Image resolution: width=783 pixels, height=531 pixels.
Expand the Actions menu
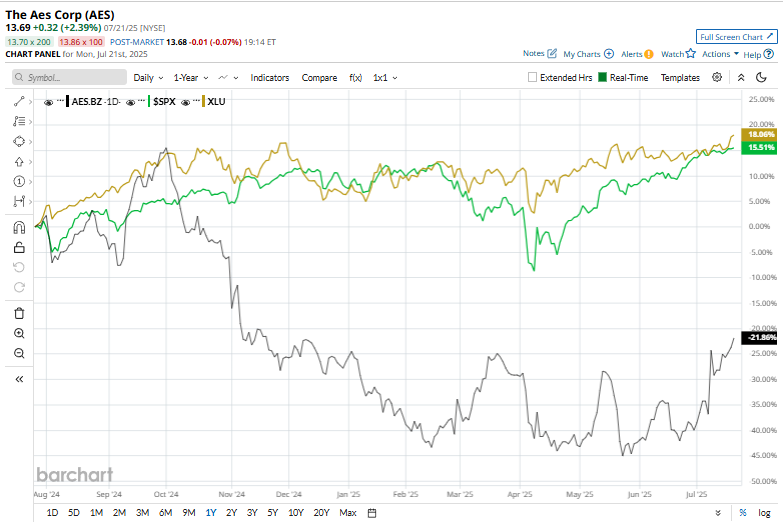click(x=721, y=54)
